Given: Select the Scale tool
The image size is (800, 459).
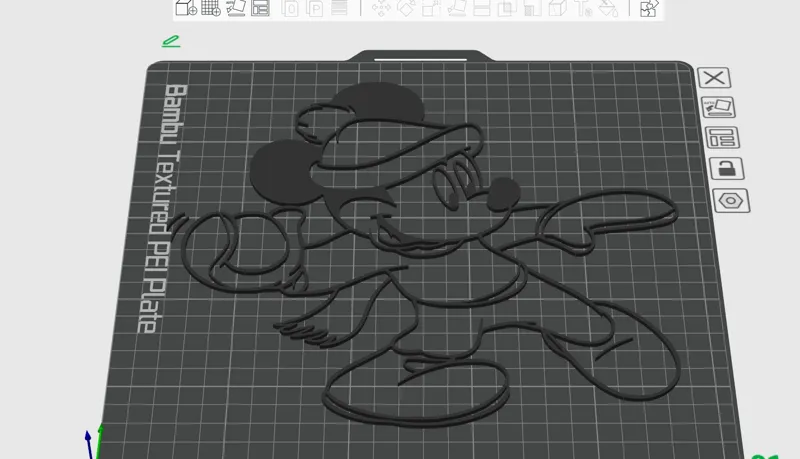Looking at the screenshot, I should click(x=431, y=8).
